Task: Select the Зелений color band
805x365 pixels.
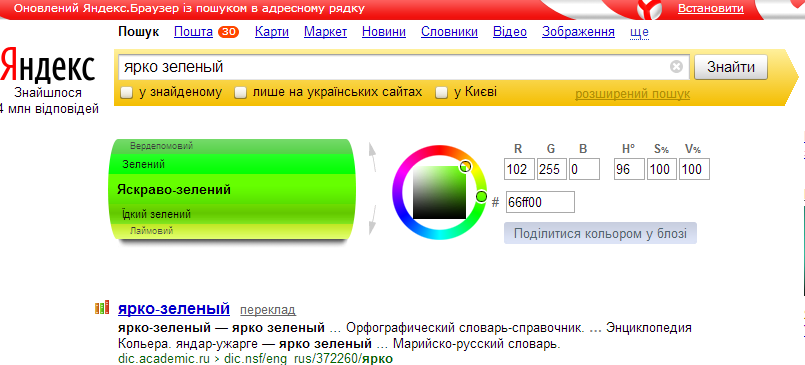Action: click(231, 164)
